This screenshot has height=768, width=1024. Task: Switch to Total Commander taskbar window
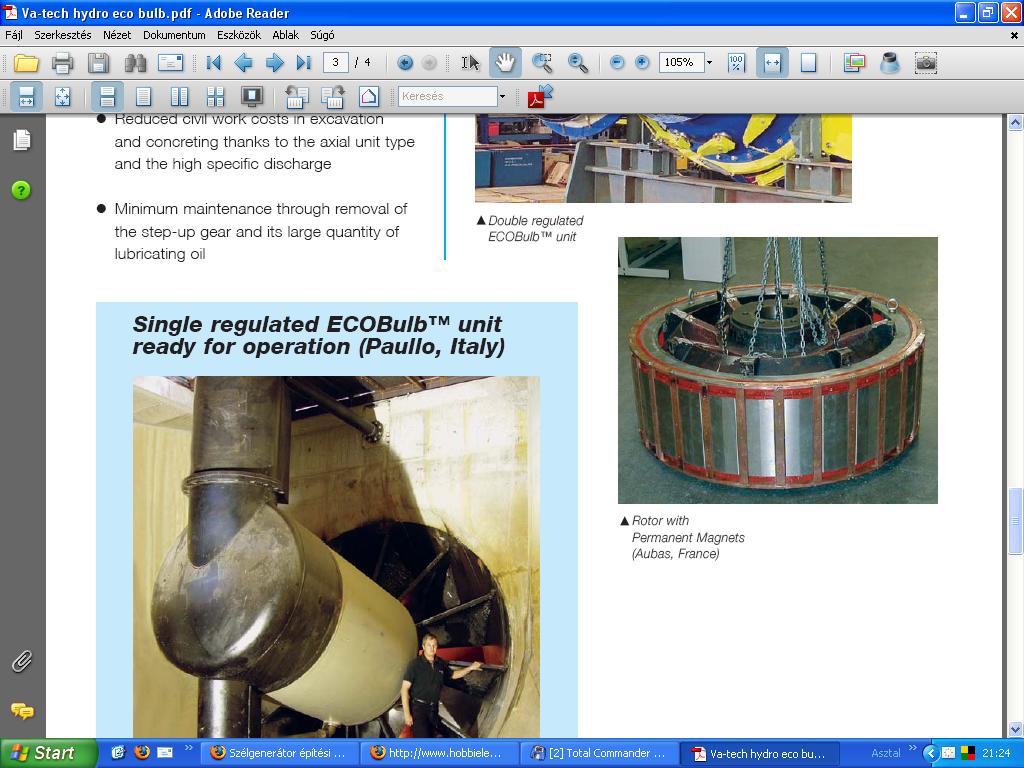pyautogui.click(x=600, y=753)
